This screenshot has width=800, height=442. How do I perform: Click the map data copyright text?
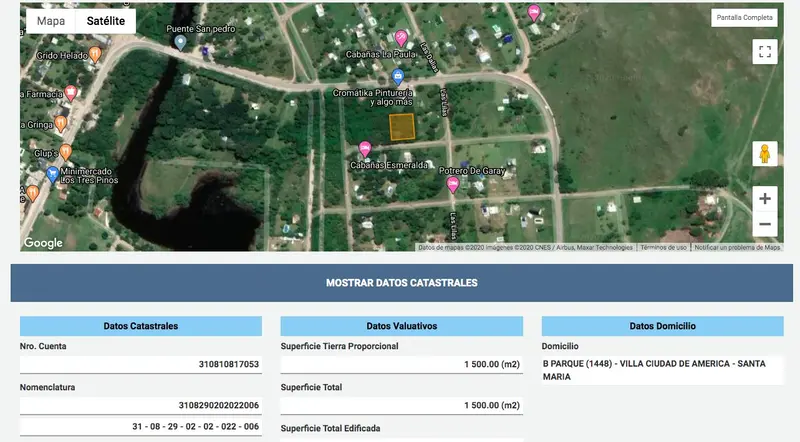click(x=526, y=248)
